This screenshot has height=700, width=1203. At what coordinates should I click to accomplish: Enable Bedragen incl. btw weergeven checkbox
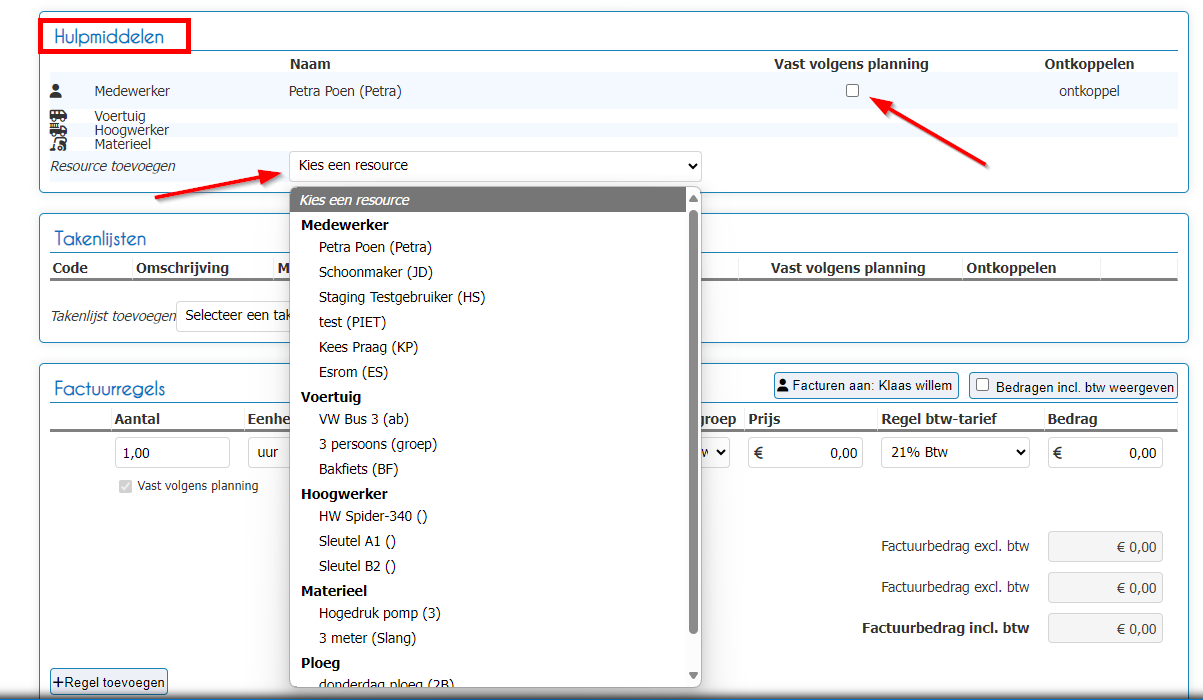[983, 385]
